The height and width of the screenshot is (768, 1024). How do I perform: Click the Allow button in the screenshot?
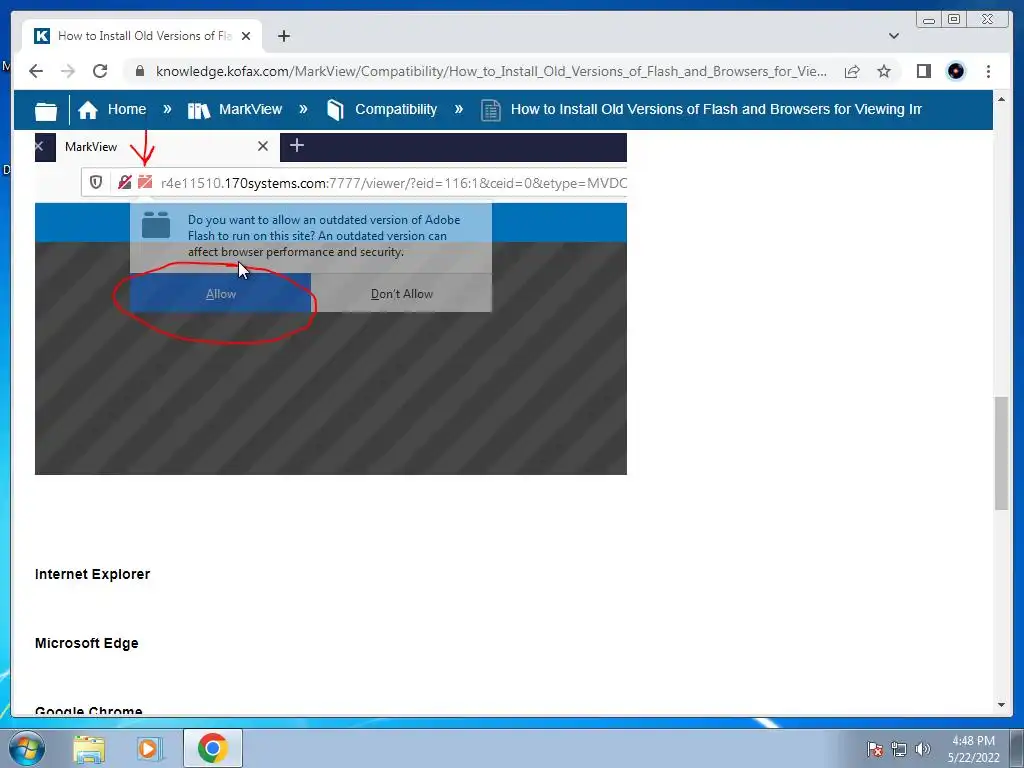[x=221, y=294]
